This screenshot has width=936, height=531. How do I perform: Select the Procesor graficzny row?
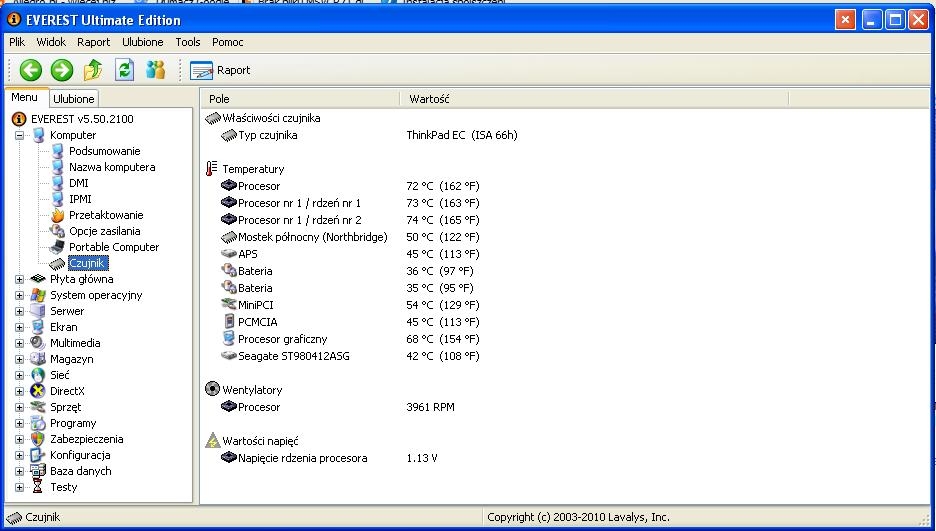click(350, 339)
